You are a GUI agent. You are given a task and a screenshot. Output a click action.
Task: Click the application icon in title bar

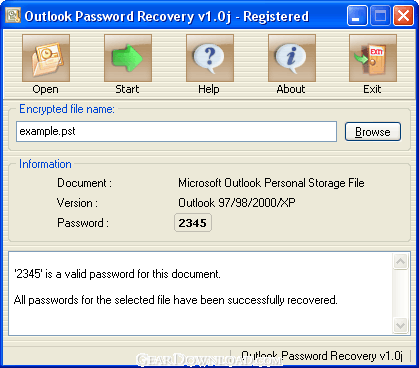(x=13, y=15)
